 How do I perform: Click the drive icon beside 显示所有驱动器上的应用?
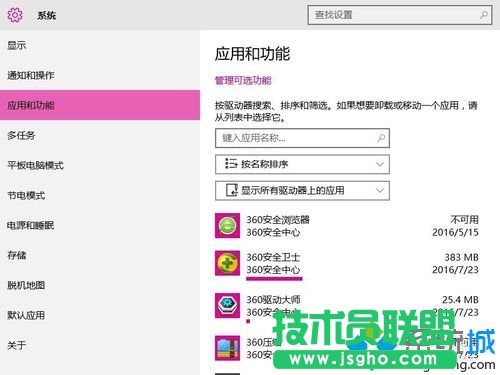point(232,190)
